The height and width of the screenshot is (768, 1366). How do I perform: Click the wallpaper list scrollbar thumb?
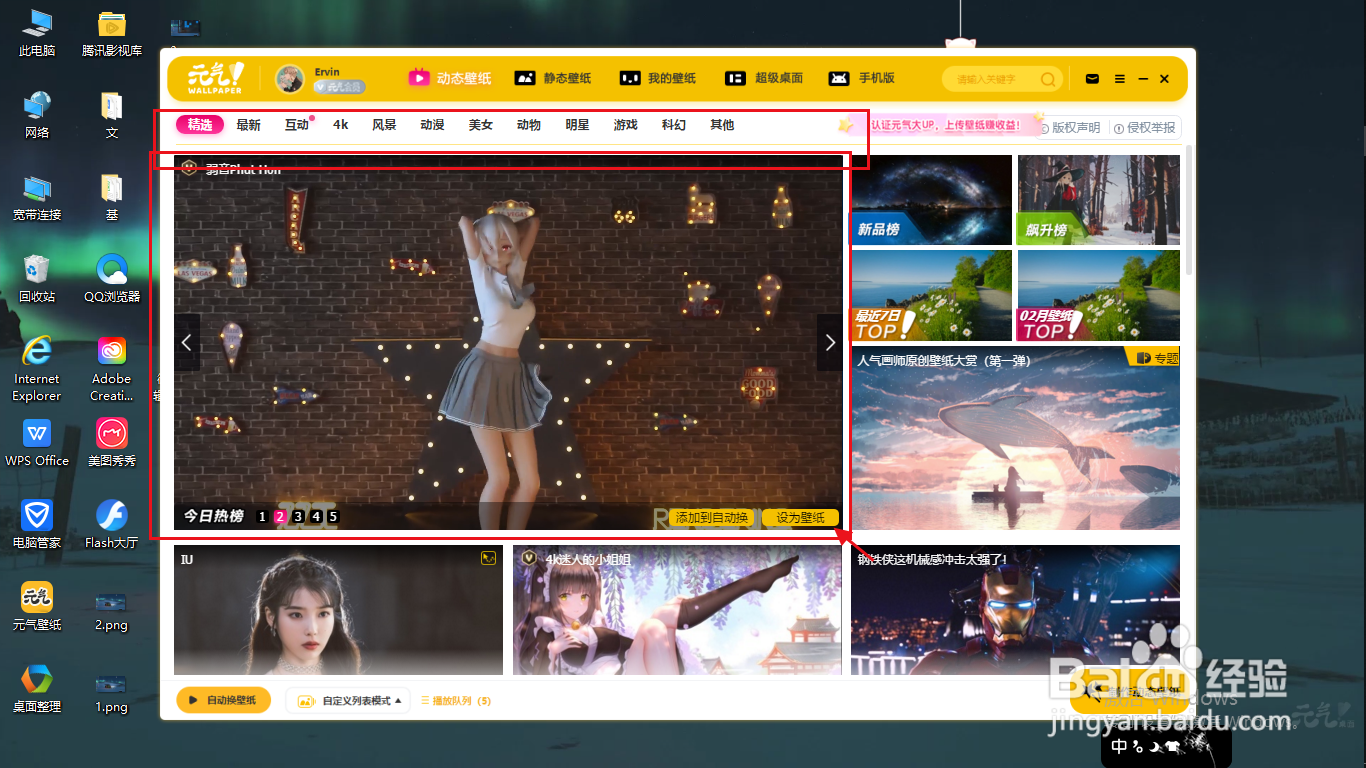[x=1188, y=210]
